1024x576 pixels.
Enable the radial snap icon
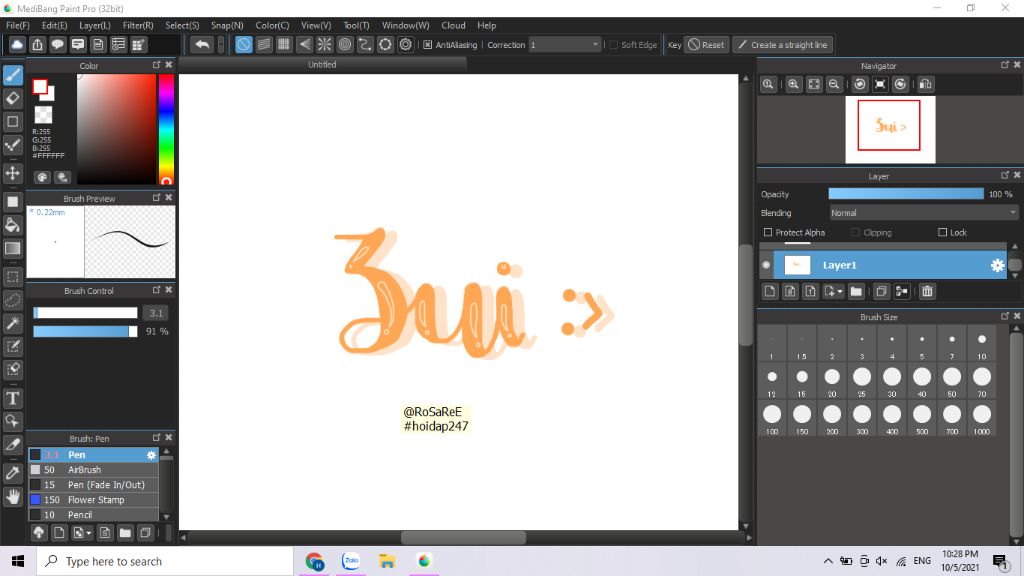[325, 44]
